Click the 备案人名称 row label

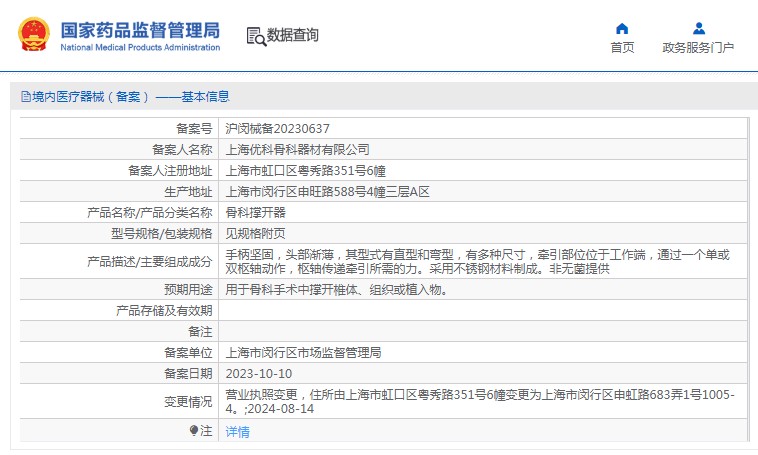click(182, 149)
